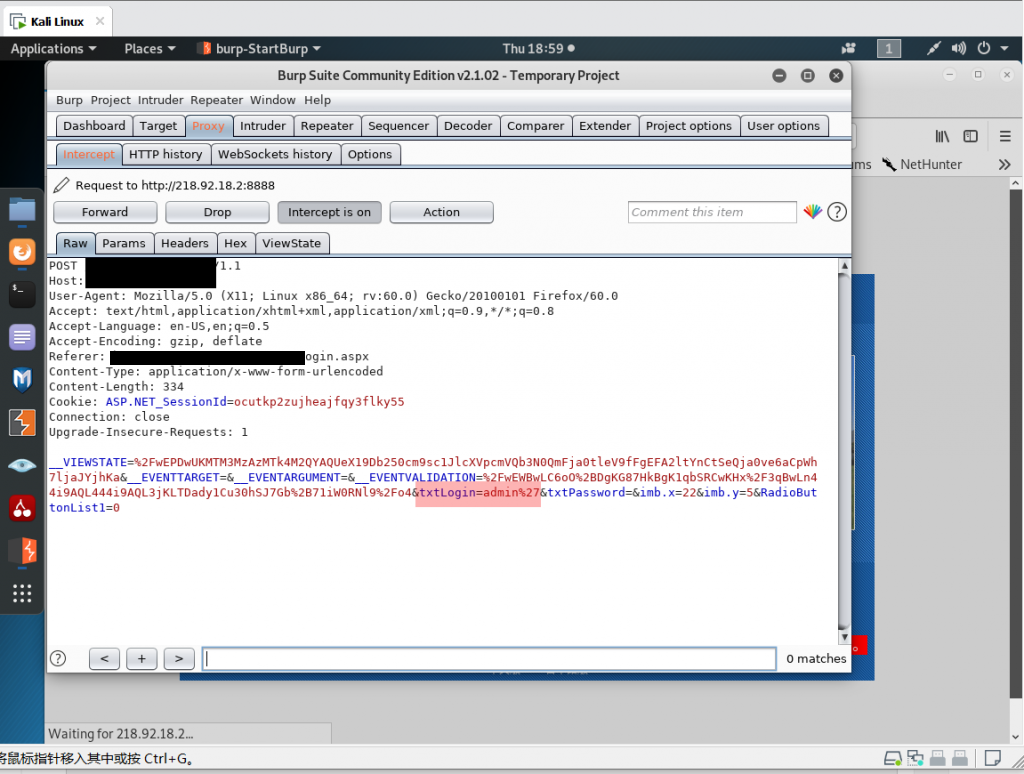
Task: Open the Firefox browser from the dock
Action: (x=22, y=252)
